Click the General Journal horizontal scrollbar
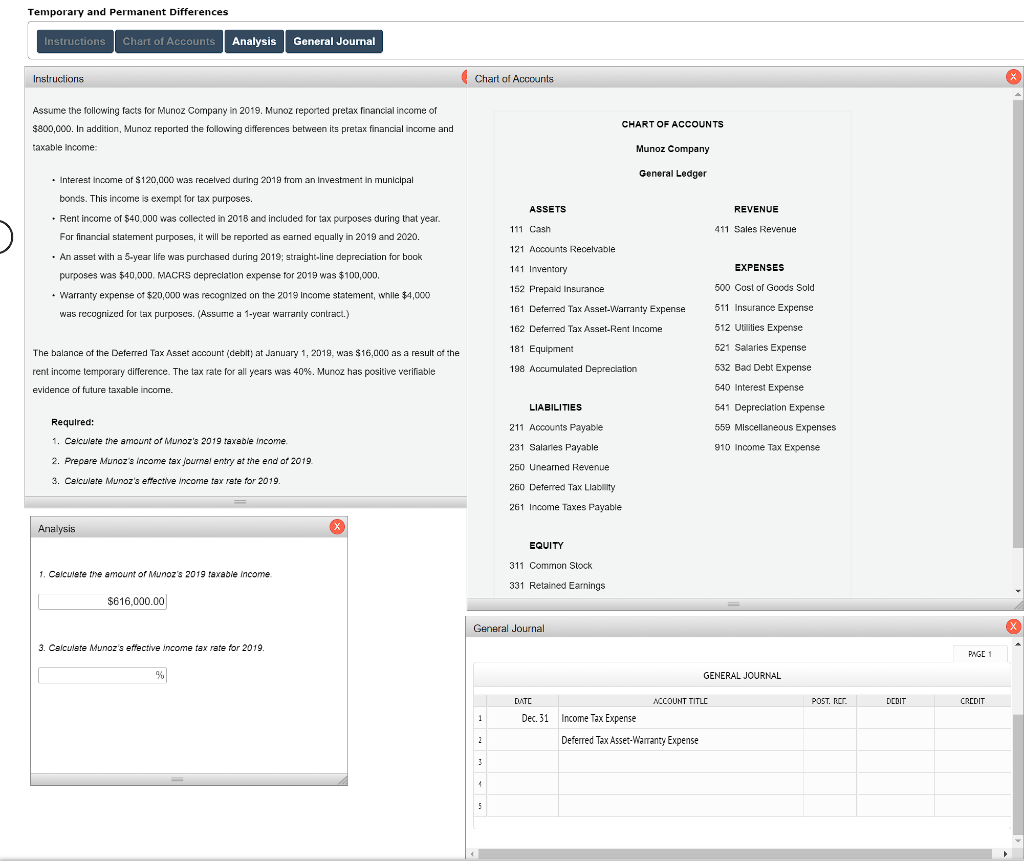The image size is (1024, 862). pos(735,854)
